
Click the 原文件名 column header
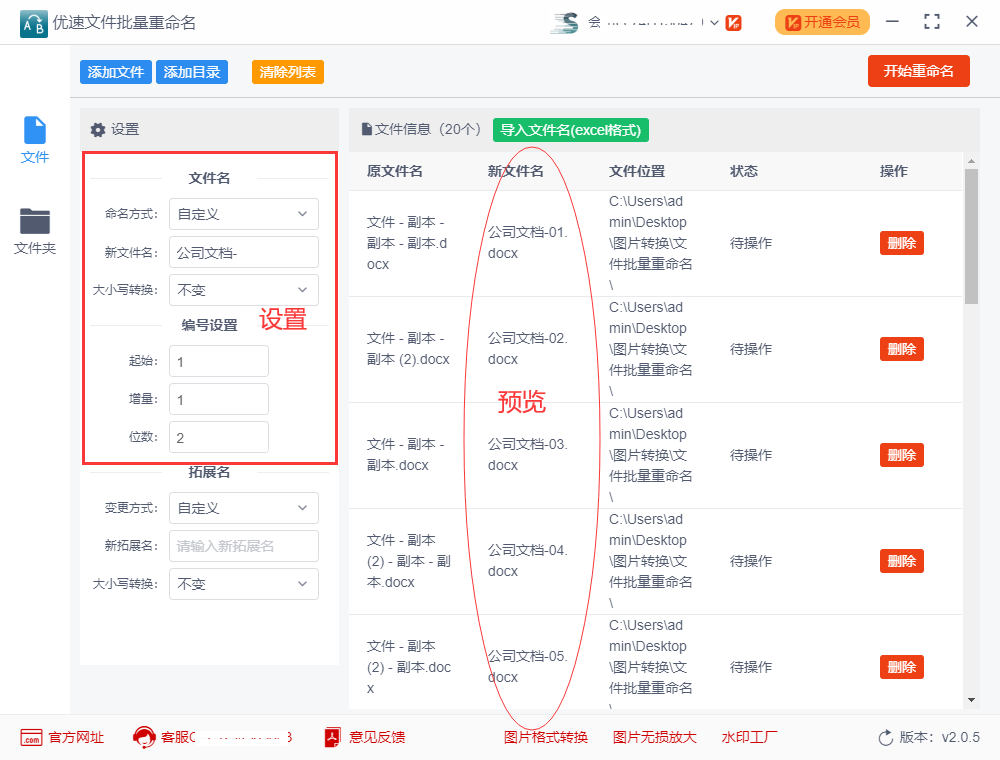point(395,171)
